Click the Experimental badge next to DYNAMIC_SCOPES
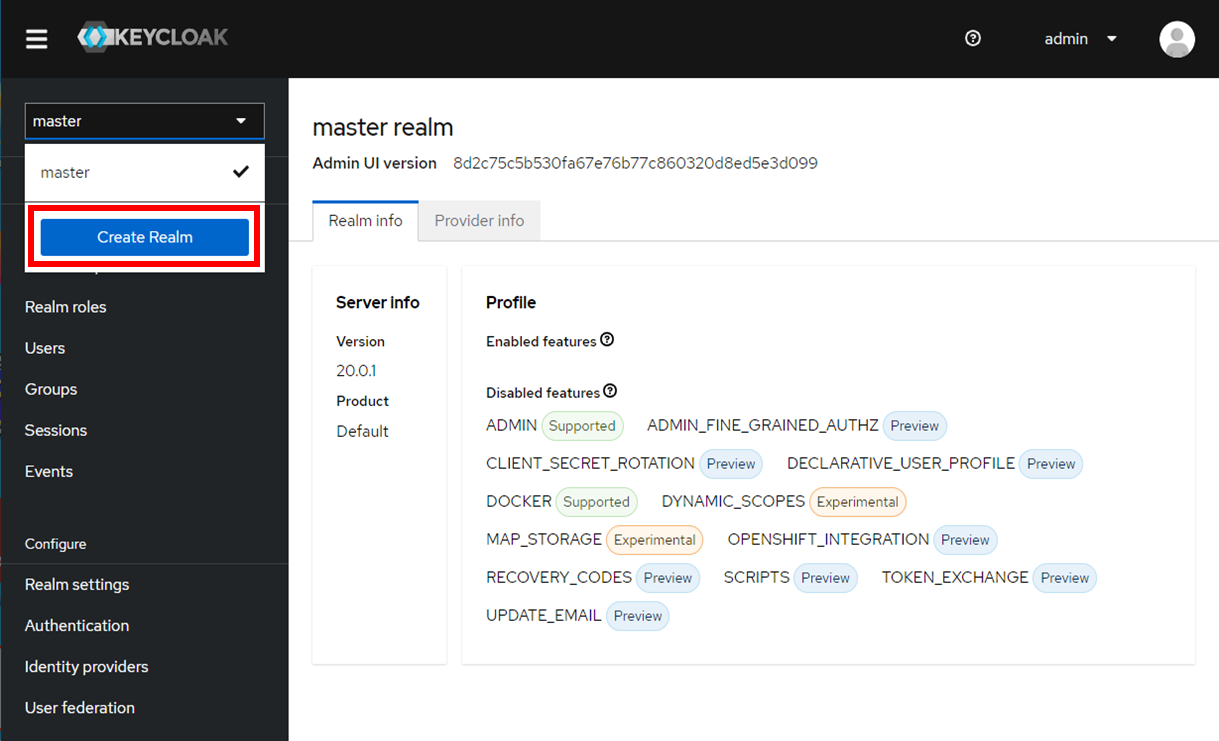 [x=857, y=501]
